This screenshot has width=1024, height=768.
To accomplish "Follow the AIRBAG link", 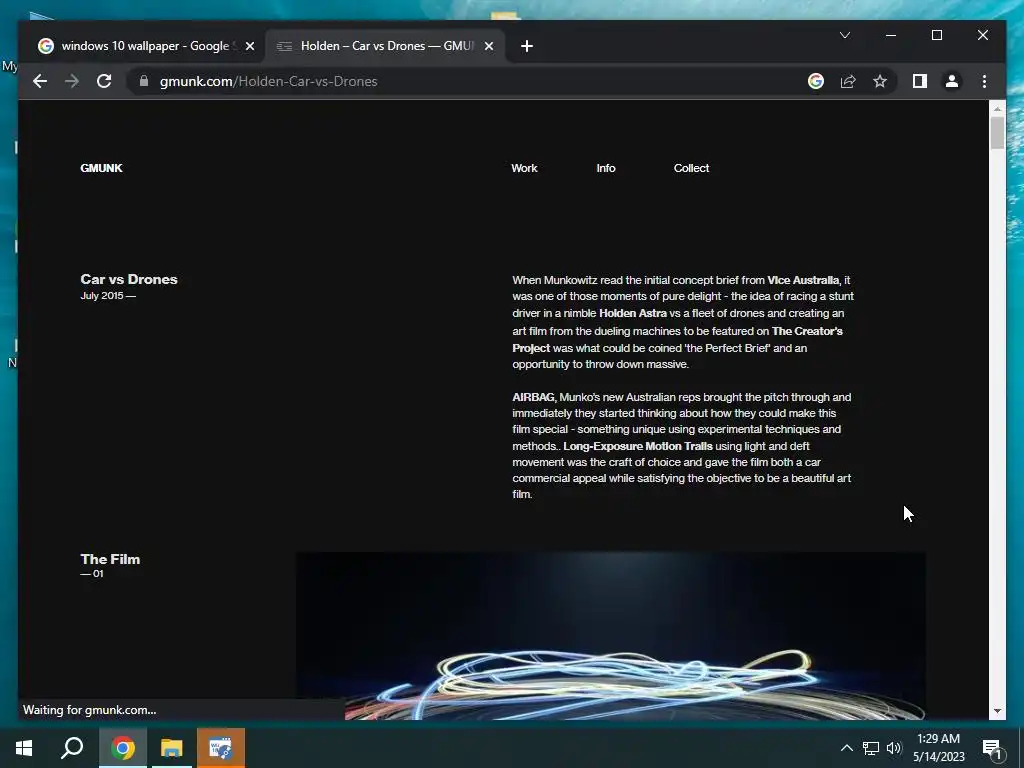I will click(533, 397).
